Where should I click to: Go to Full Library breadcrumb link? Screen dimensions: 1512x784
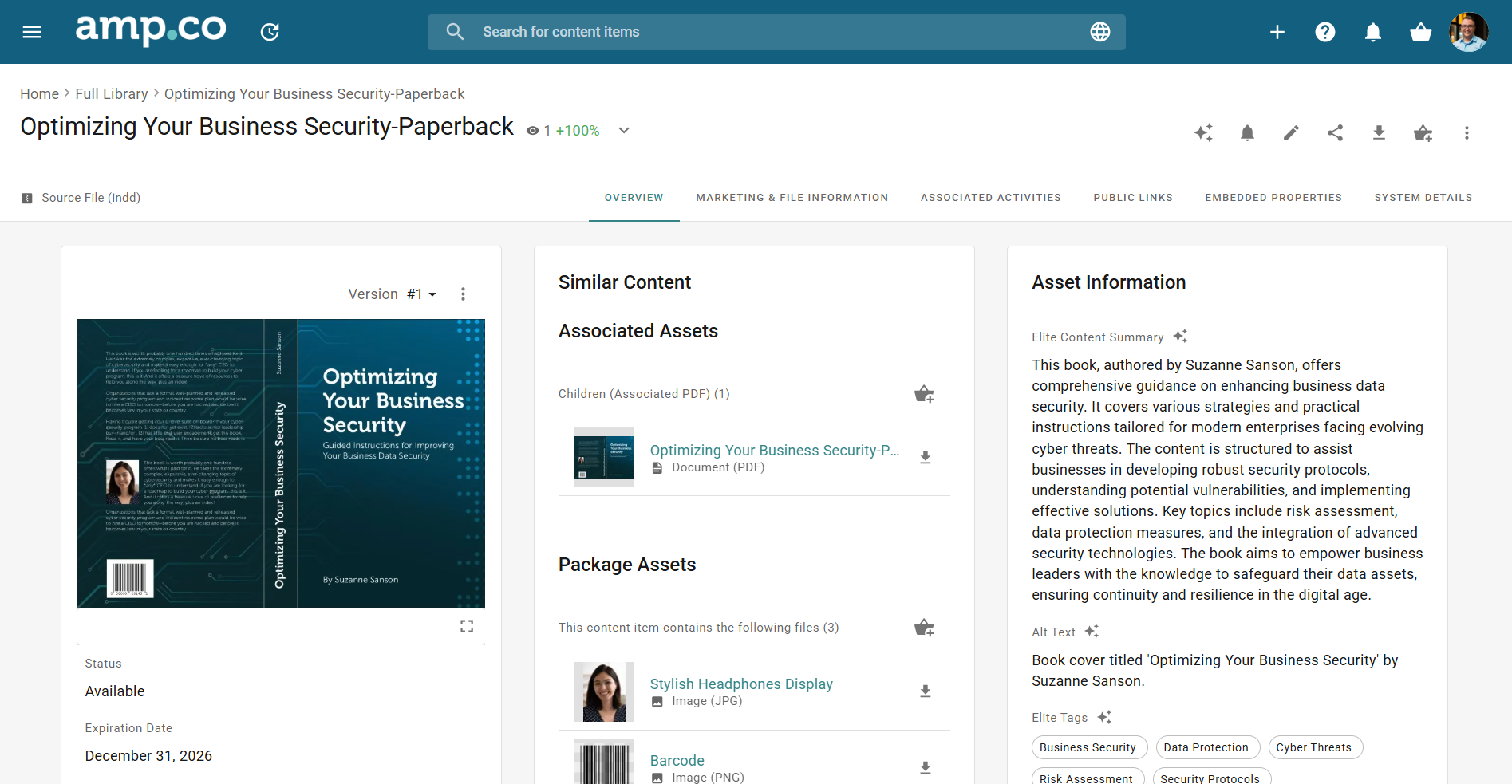[x=112, y=94]
